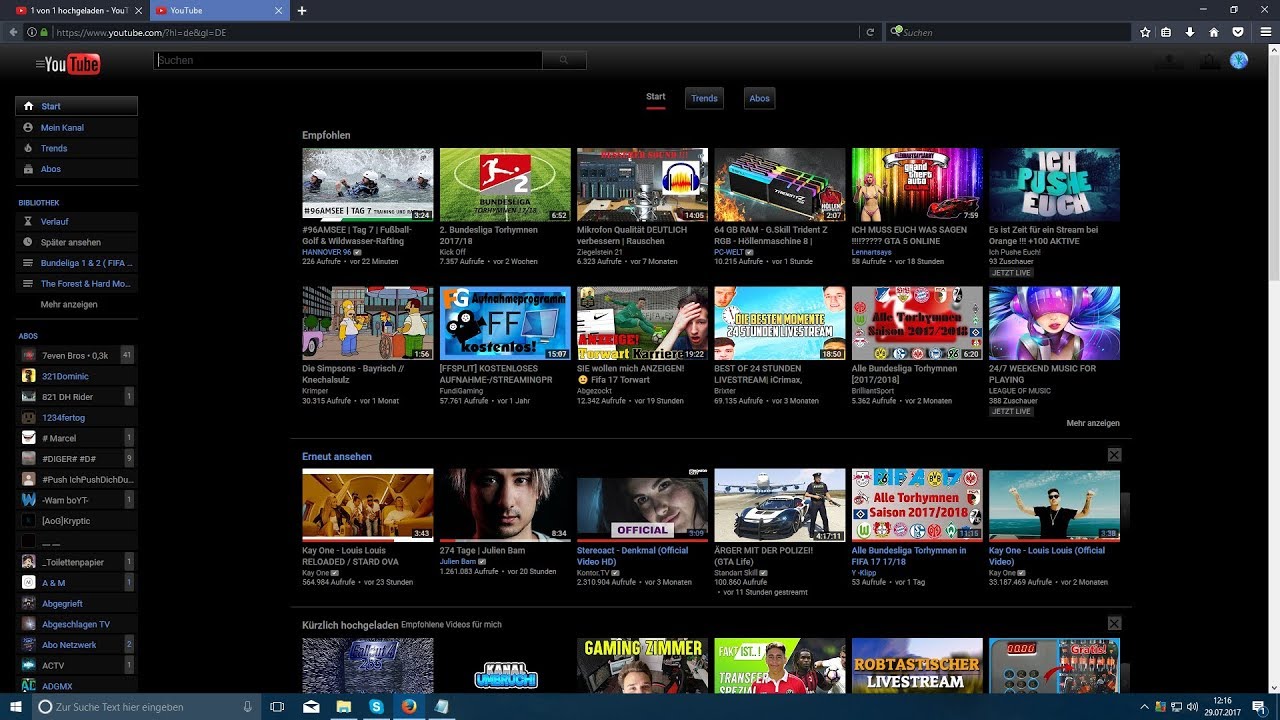Viewport: 1280px width, 720px height.
Task: Show bookmarks list icon in Firefox toolbar
Action: click(1167, 32)
